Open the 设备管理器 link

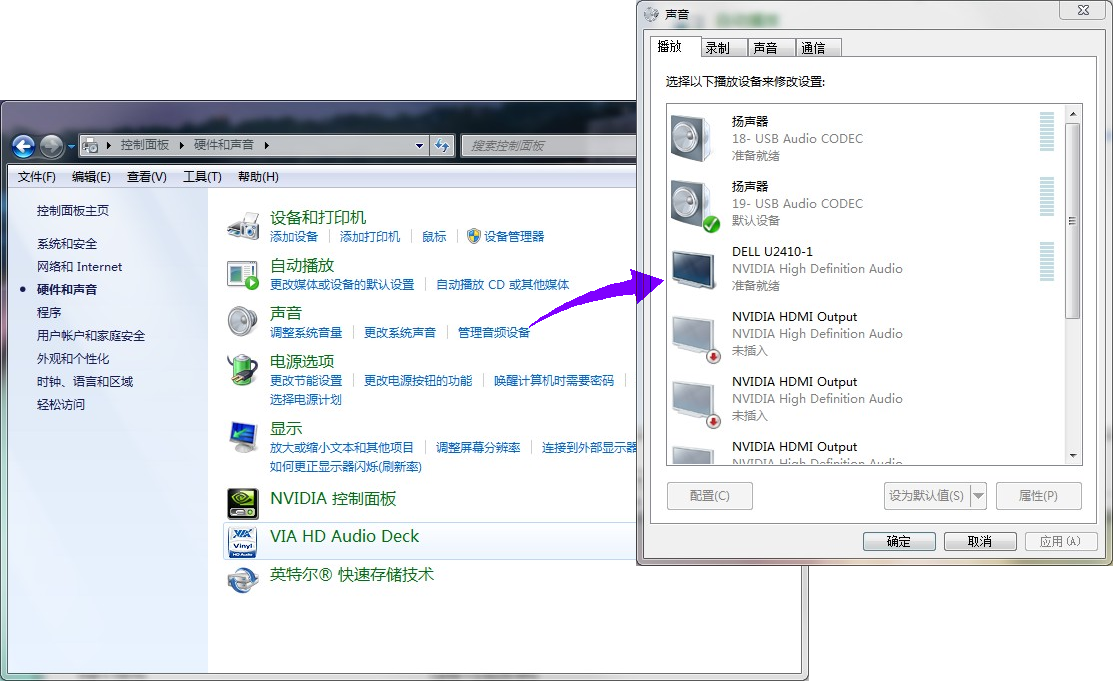[x=514, y=236]
